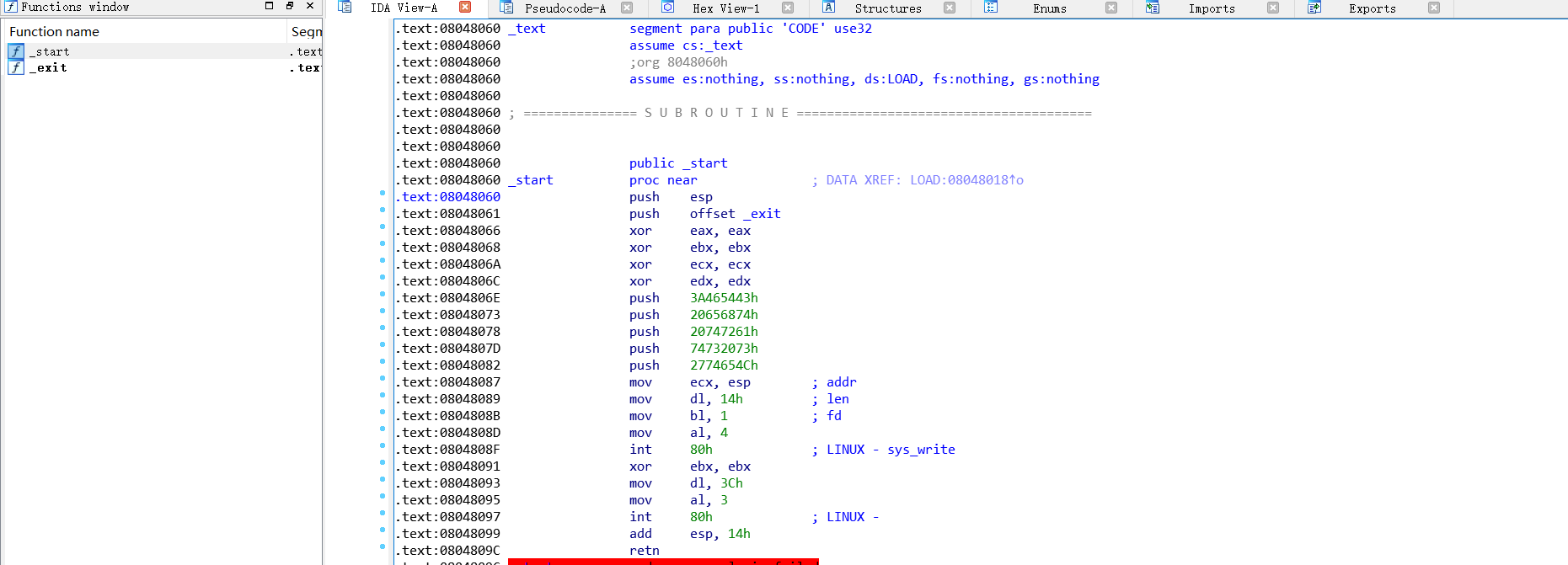The image size is (1568, 565).
Task: Toggle breakpoint dot at address 08048097
Action: tap(383, 514)
